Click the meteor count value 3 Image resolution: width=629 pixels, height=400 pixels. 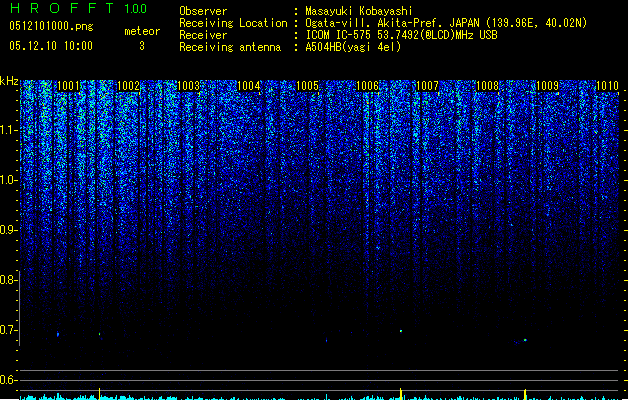coord(142,46)
